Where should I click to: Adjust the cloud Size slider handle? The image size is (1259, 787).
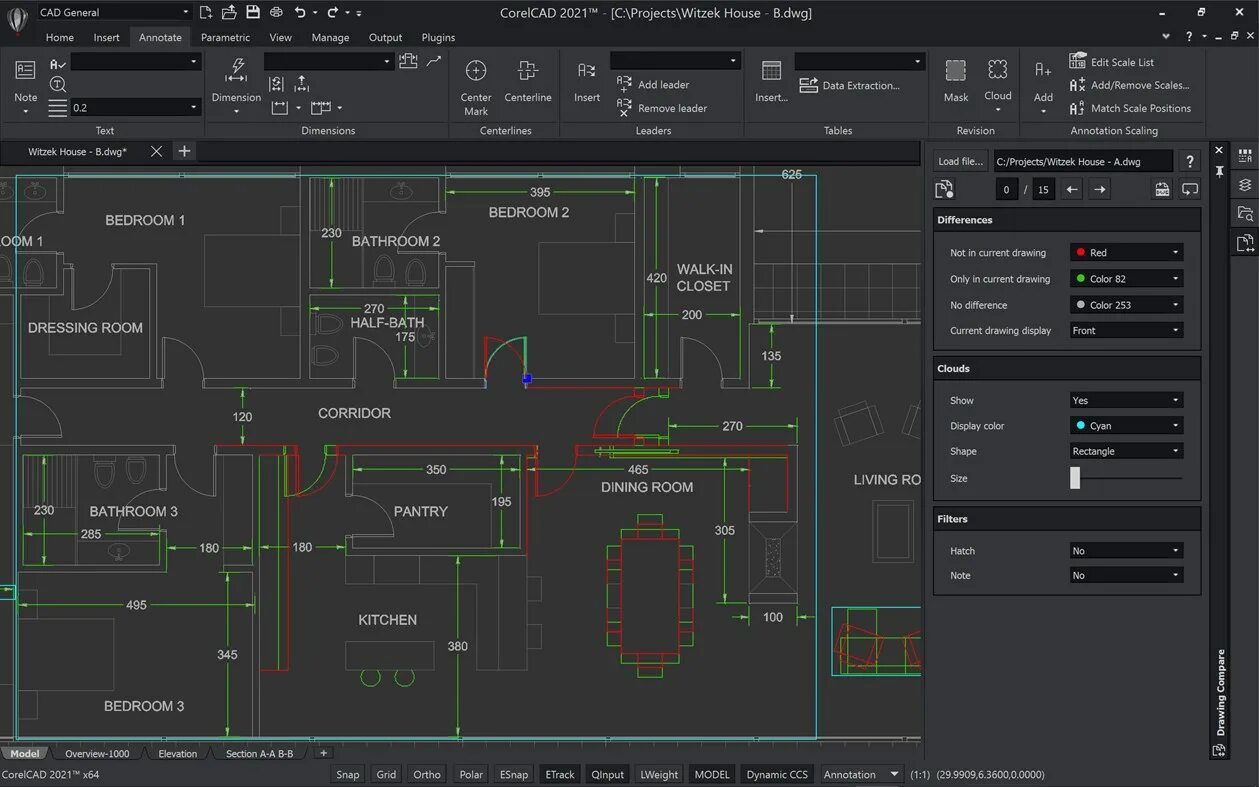click(1075, 478)
